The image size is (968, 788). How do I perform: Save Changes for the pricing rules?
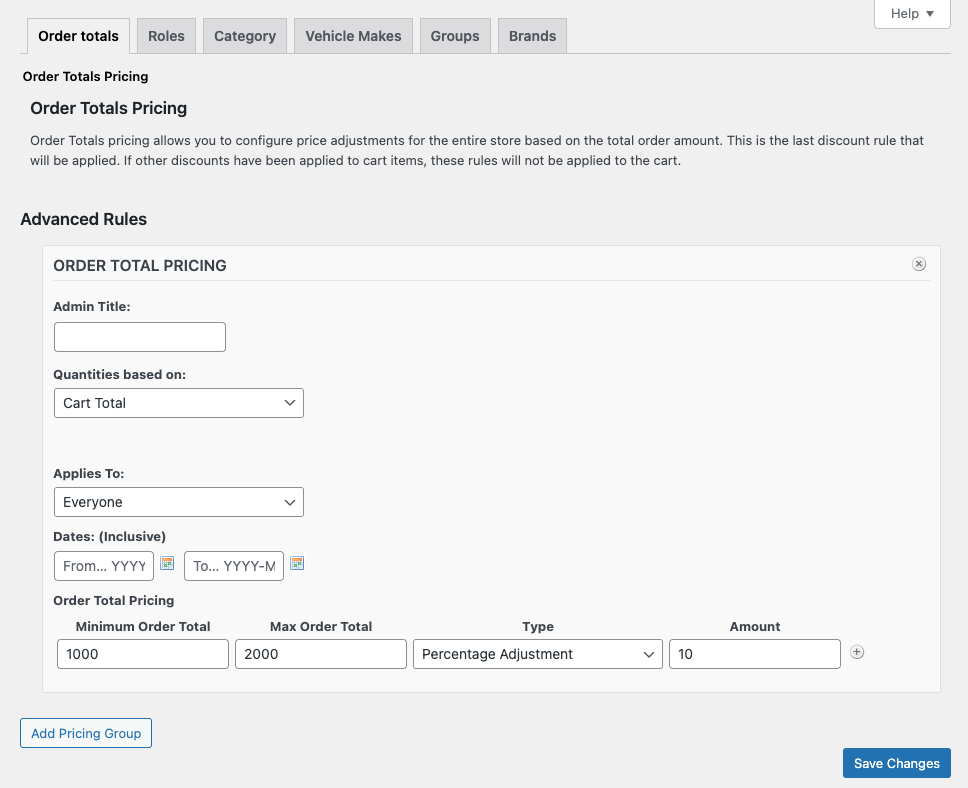[896, 762]
